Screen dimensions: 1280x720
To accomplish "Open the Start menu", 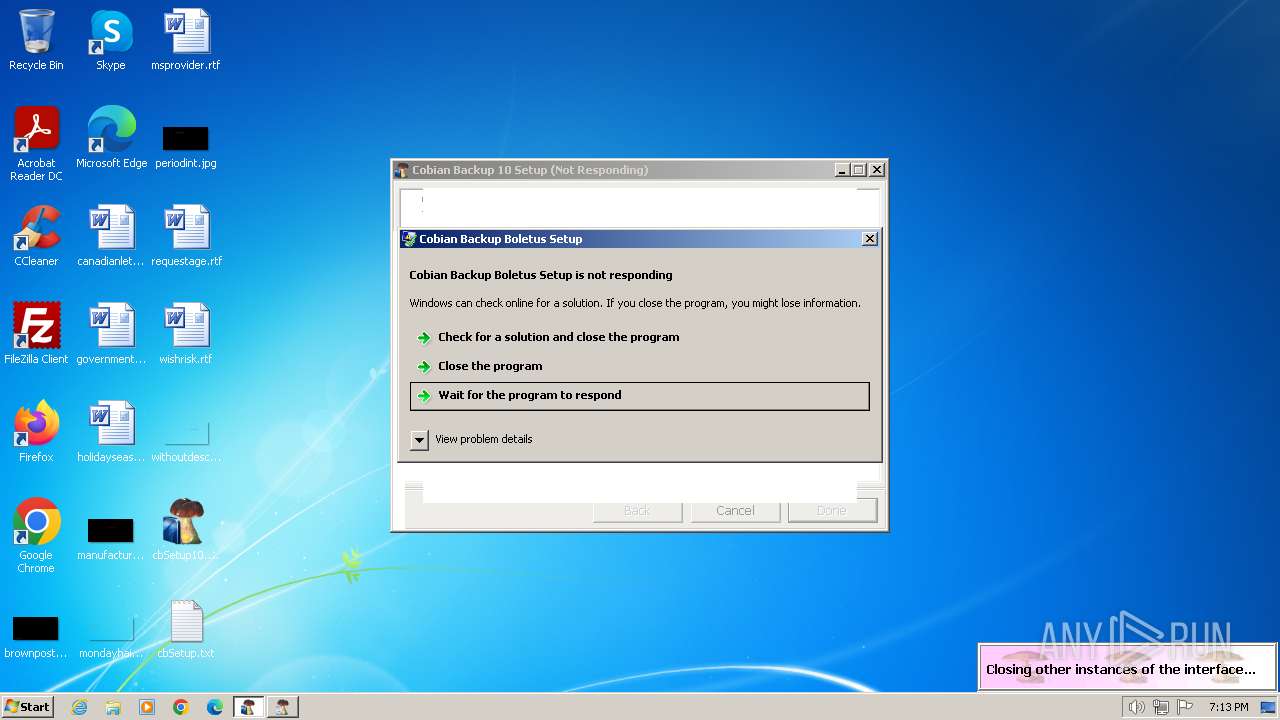I will (x=28, y=707).
